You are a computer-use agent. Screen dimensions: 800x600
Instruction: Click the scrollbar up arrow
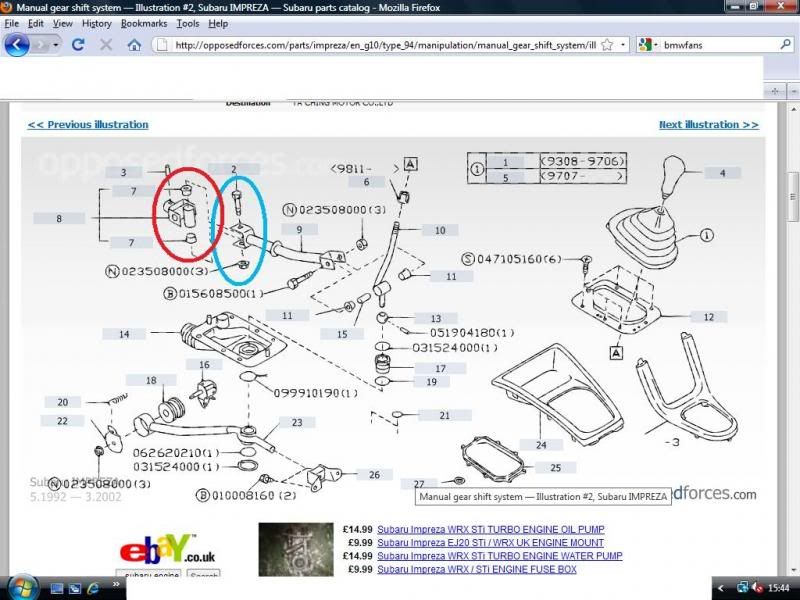point(793,109)
